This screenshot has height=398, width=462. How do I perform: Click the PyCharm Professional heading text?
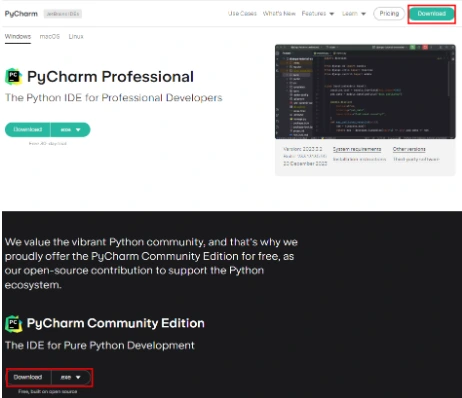(110, 77)
